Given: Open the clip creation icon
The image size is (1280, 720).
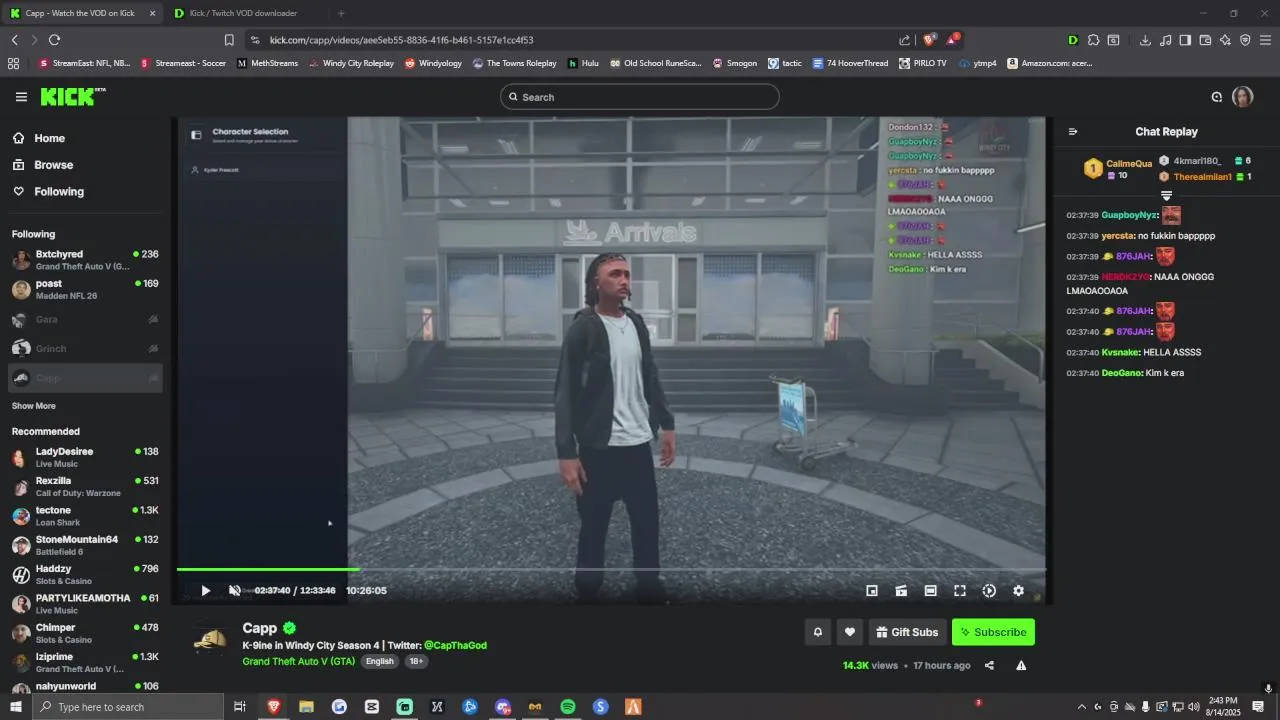Looking at the screenshot, I should coord(901,591).
